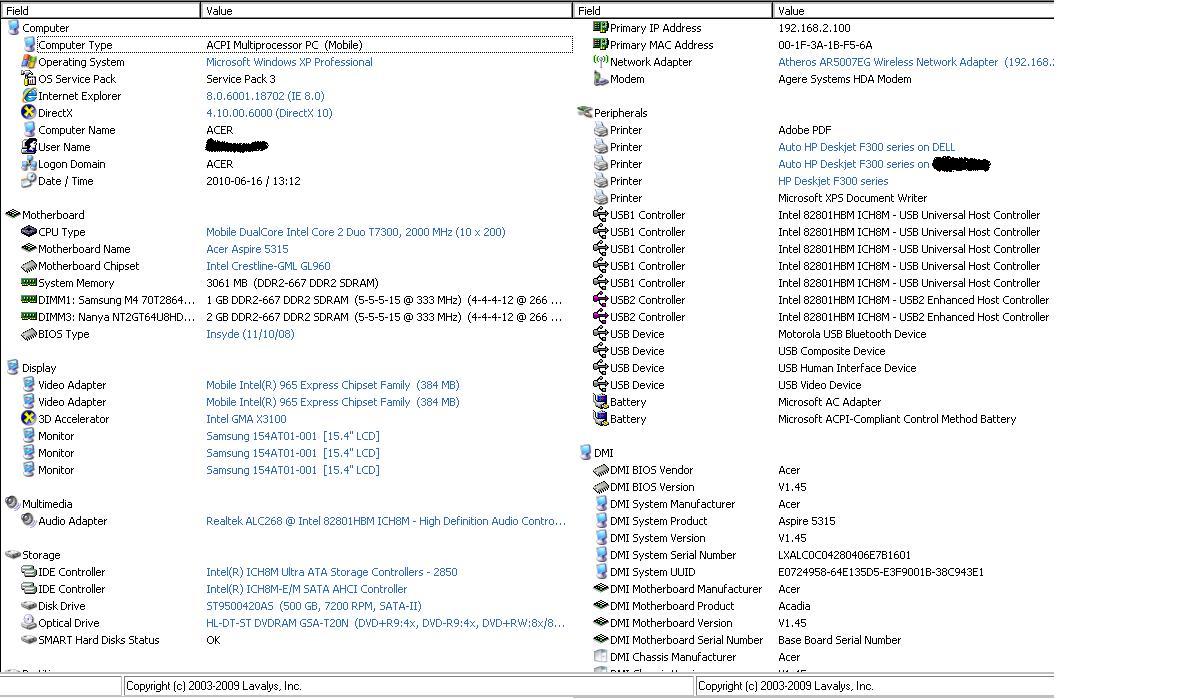This screenshot has width=1190, height=699.
Task: Click the left pane's Field column header
Action: pyautogui.click(x=100, y=11)
